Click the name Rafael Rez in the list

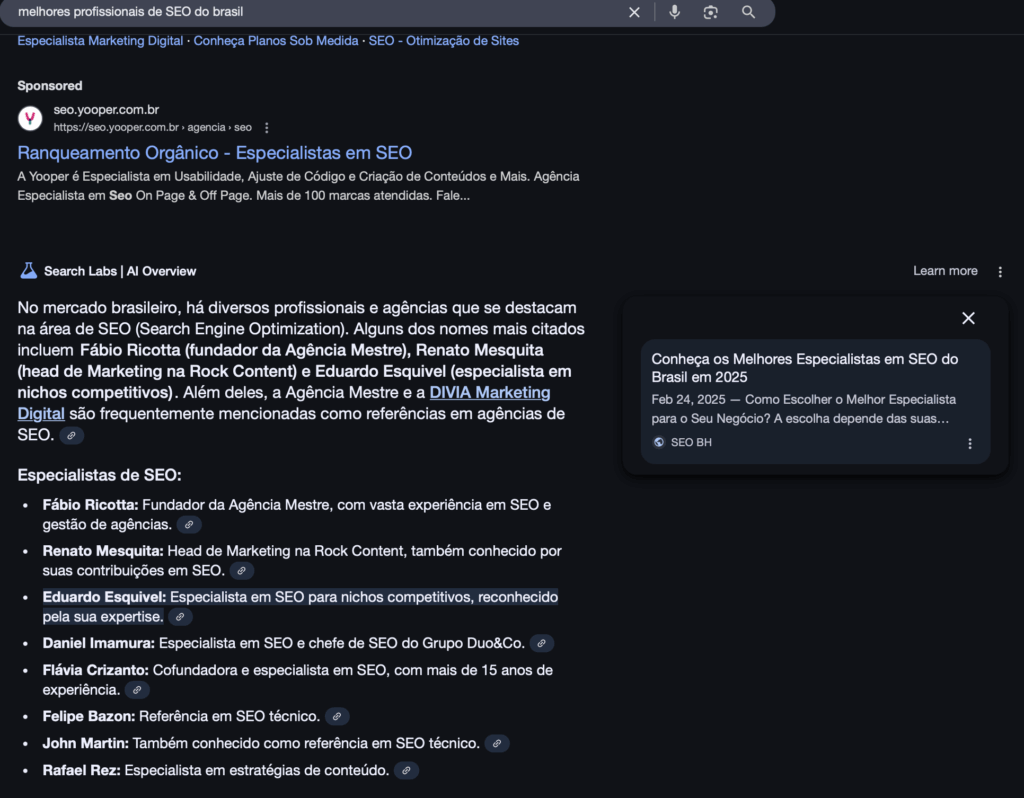82,770
